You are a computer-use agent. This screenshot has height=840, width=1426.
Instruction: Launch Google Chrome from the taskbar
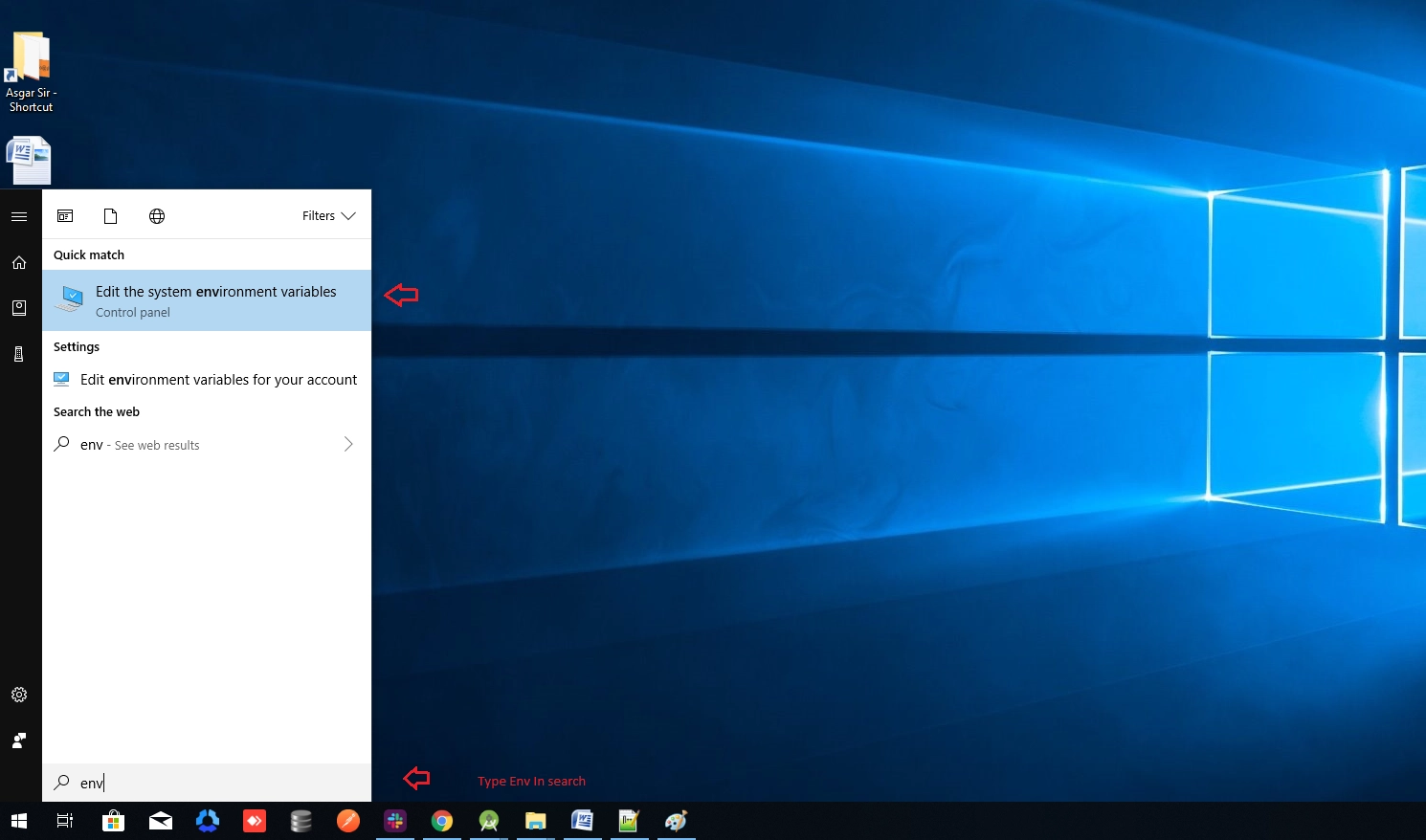tap(441, 821)
